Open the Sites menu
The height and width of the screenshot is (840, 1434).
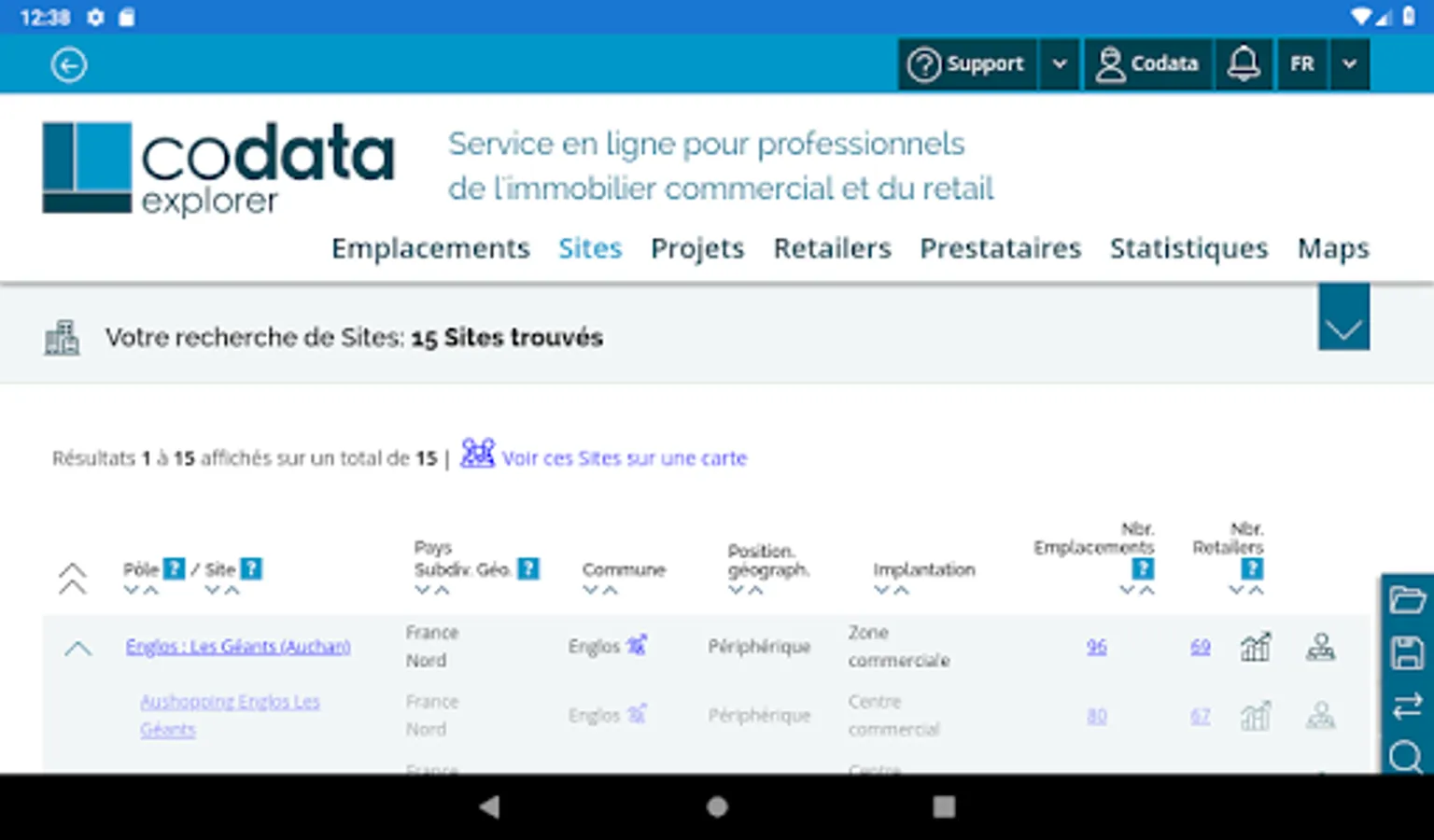pyautogui.click(x=590, y=248)
